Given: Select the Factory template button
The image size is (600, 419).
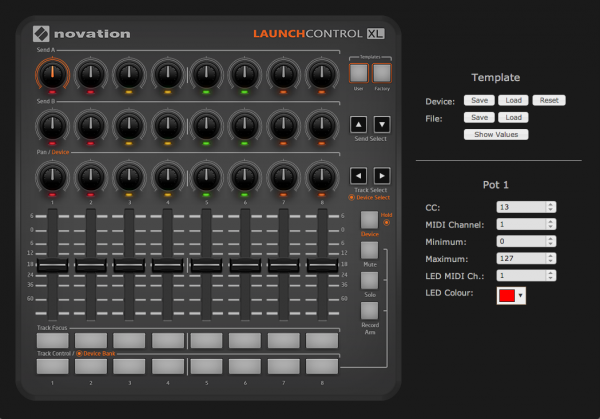Looking at the screenshot, I should coord(381,72).
